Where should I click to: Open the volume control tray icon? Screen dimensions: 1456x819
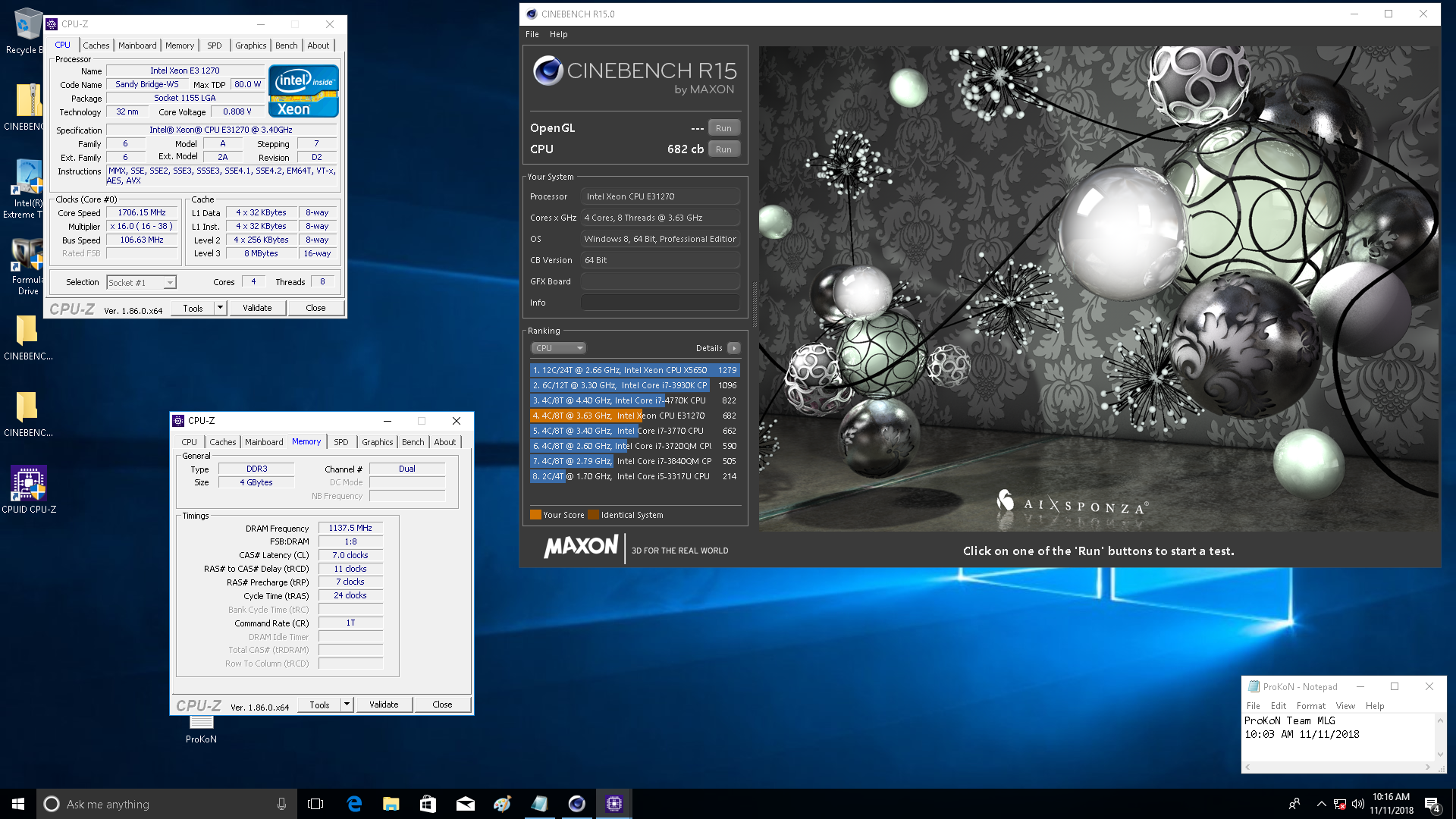(1357, 804)
